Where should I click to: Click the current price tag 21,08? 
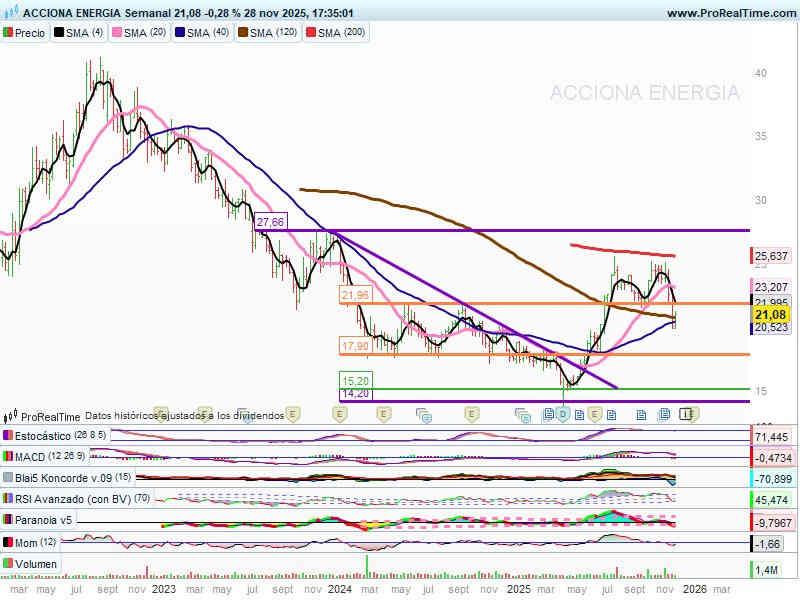coord(768,315)
